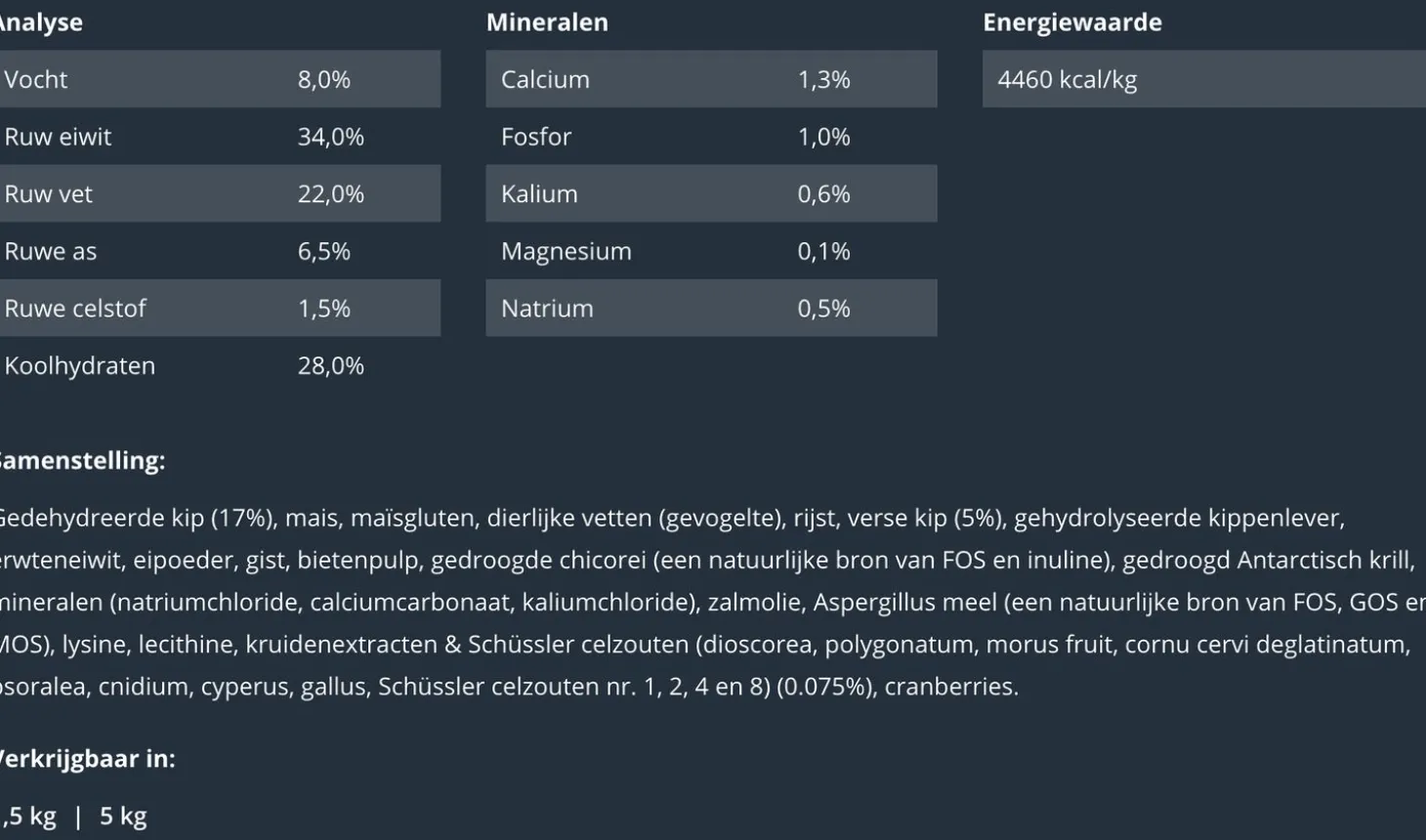This screenshot has height=840, width=1426.
Task: Select the Natrium 0,5% row
Action: click(710, 308)
